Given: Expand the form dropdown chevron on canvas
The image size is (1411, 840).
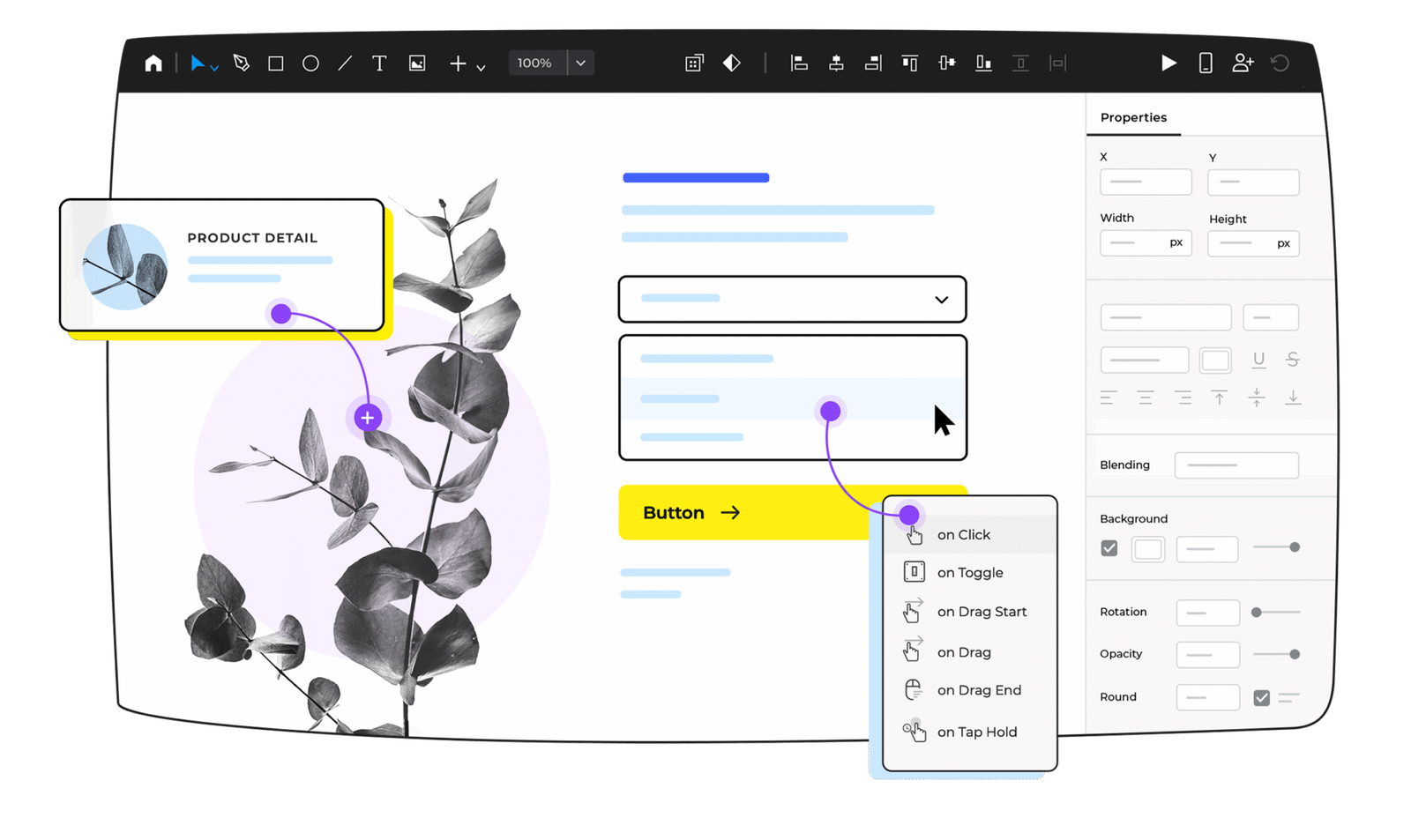Looking at the screenshot, I should pos(941,300).
